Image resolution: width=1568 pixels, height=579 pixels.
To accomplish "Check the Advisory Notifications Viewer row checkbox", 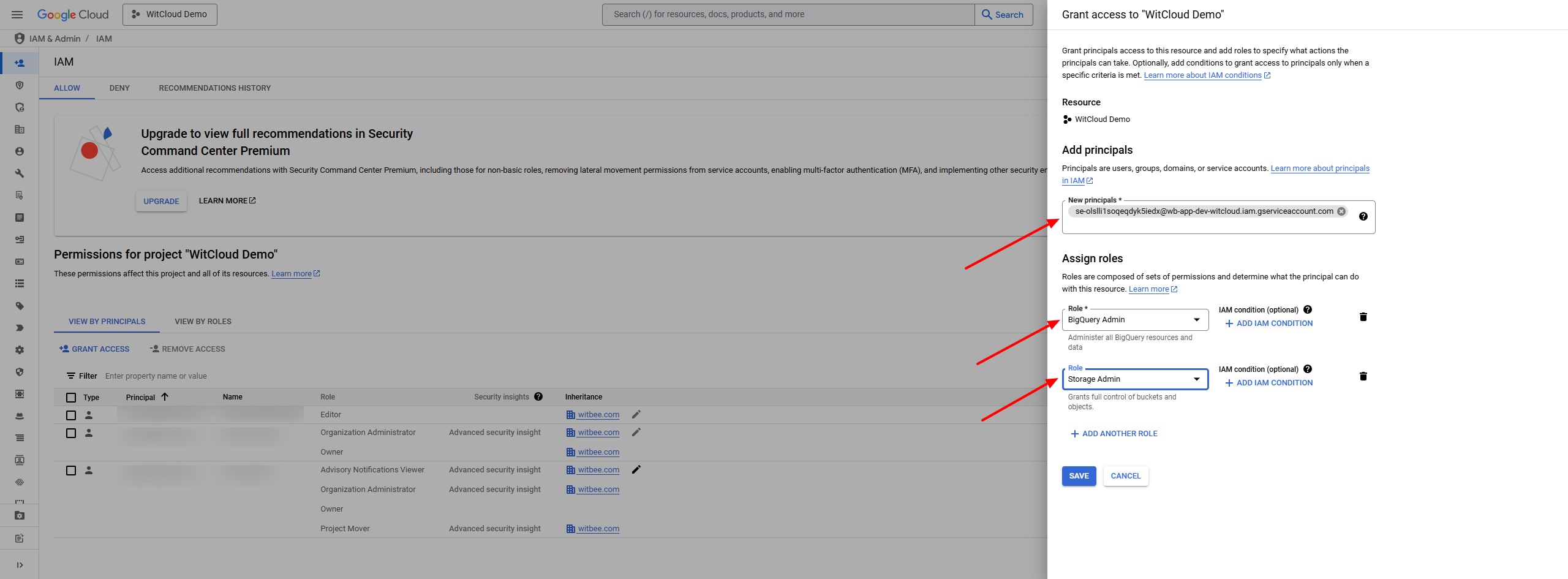I will click(71, 471).
